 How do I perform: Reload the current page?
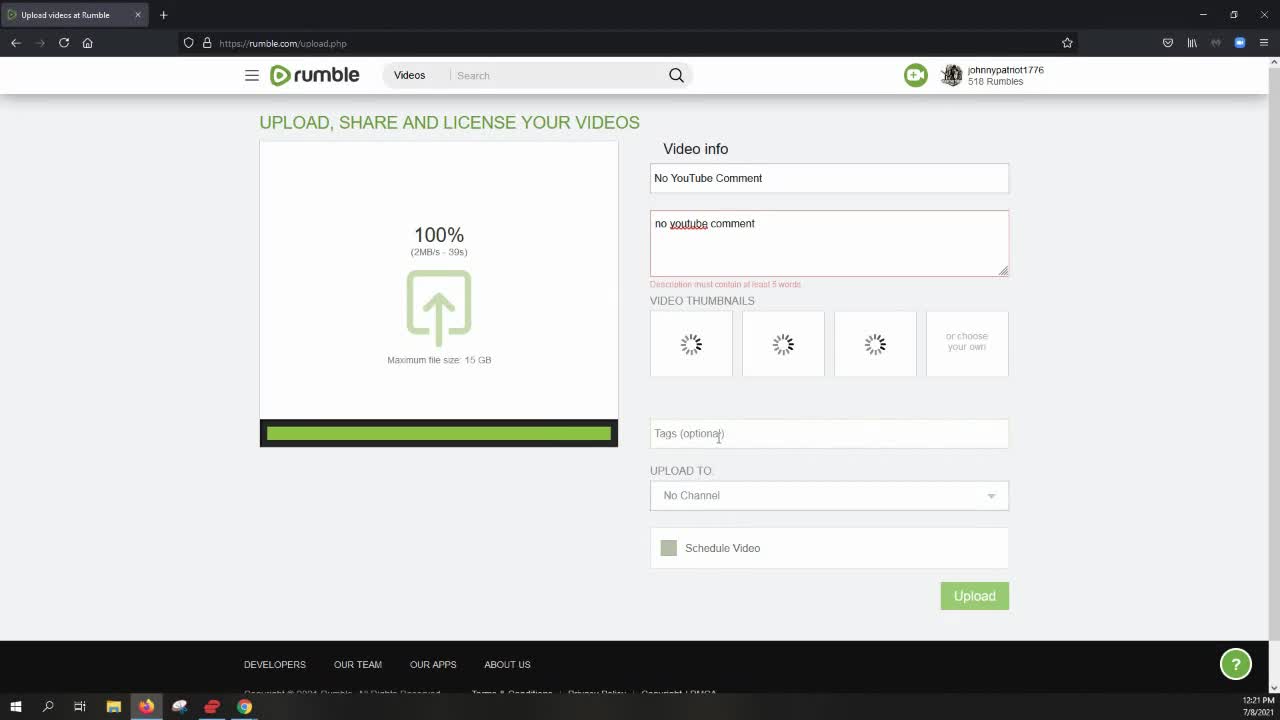[64, 43]
